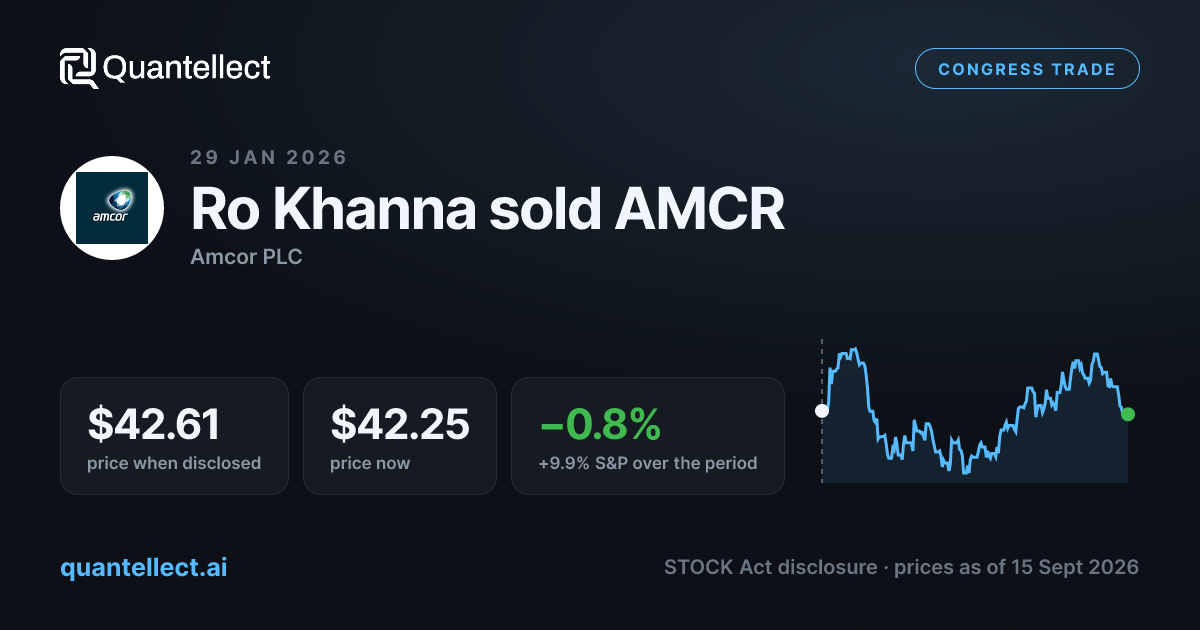Screen dimensions: 1200x630
Task: Select the -0.8% performance card
Action: 648,435
